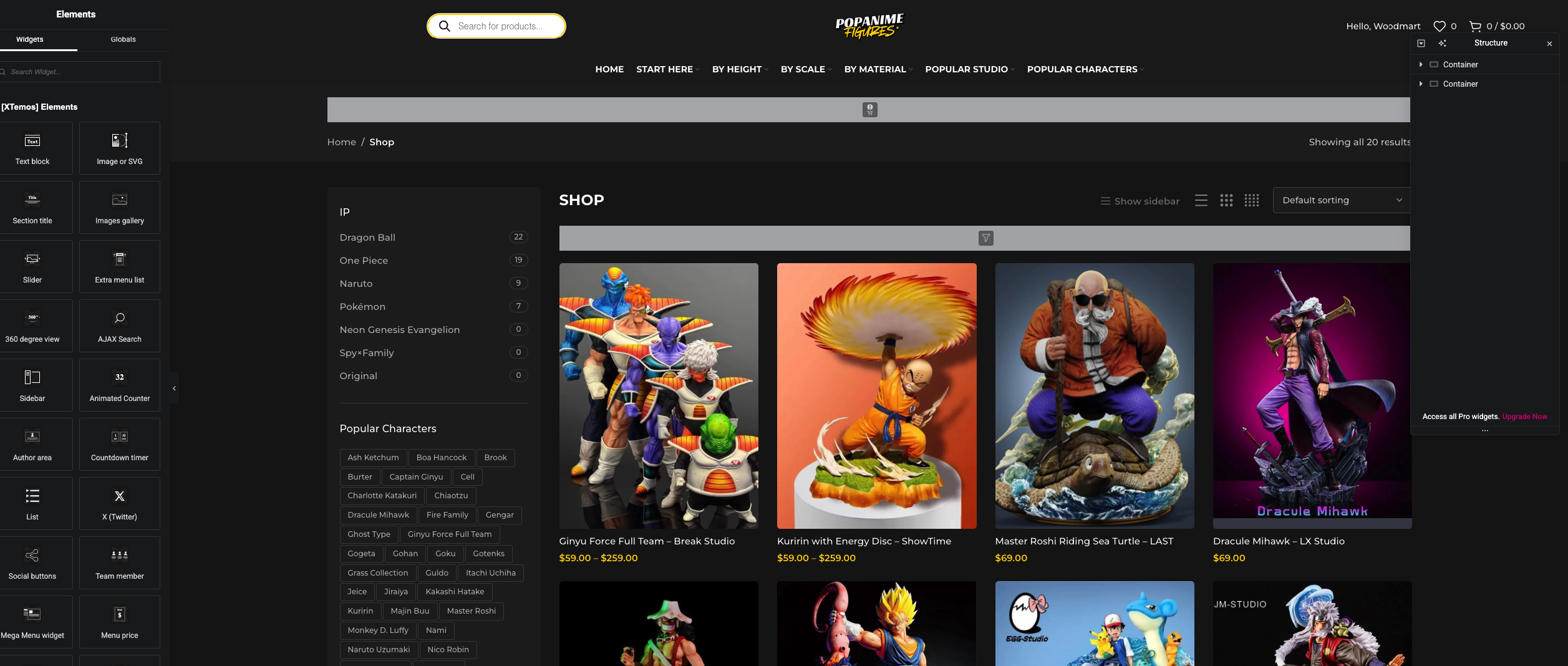Pick the Section title widget
Viewport: 1568px width, 666px height.
click(32, 207)
